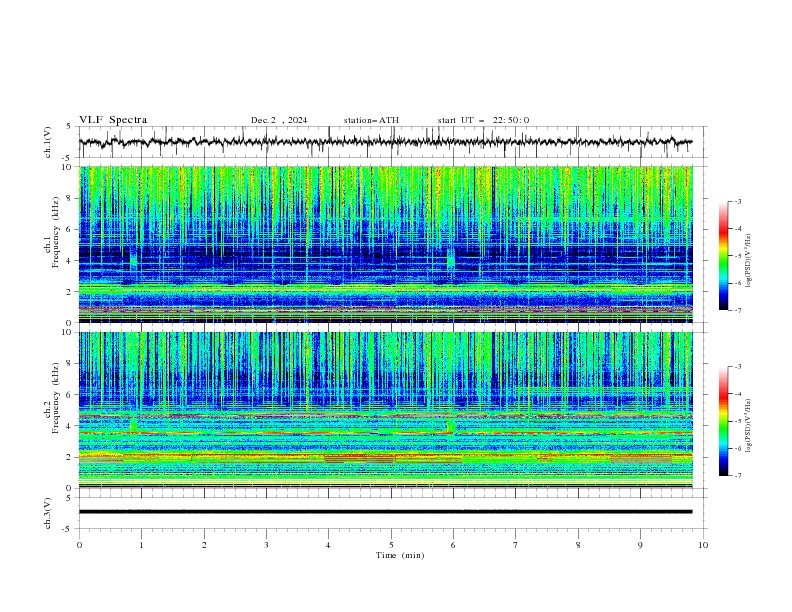792x612 pixels.
Task: Click the "VLF Spectra" plot title
Action: [x=113, y=120]
